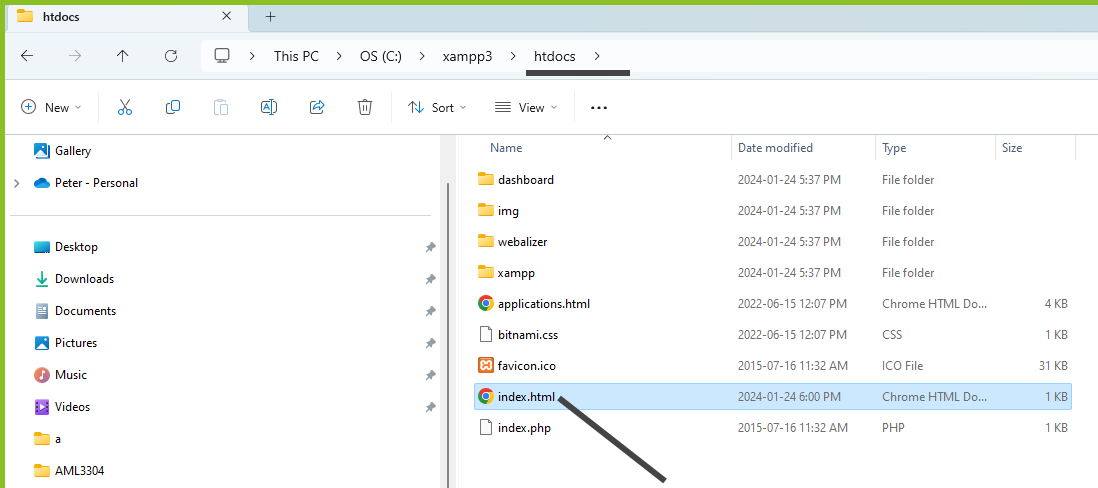The width and height of the screenshot is (1098, 488).
Task: Sort by the Size column header
Action: pos(1012,148)
